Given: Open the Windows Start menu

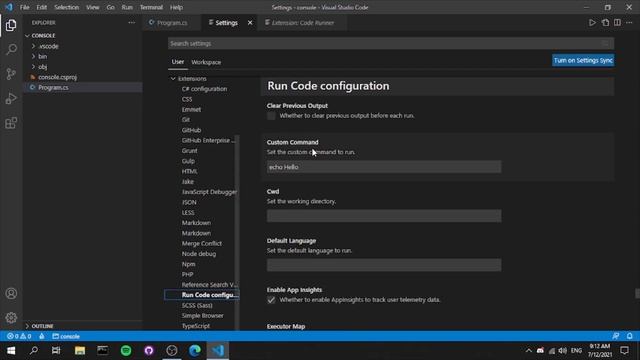Looking at the screenshot, I should click(x=11, y=351).
